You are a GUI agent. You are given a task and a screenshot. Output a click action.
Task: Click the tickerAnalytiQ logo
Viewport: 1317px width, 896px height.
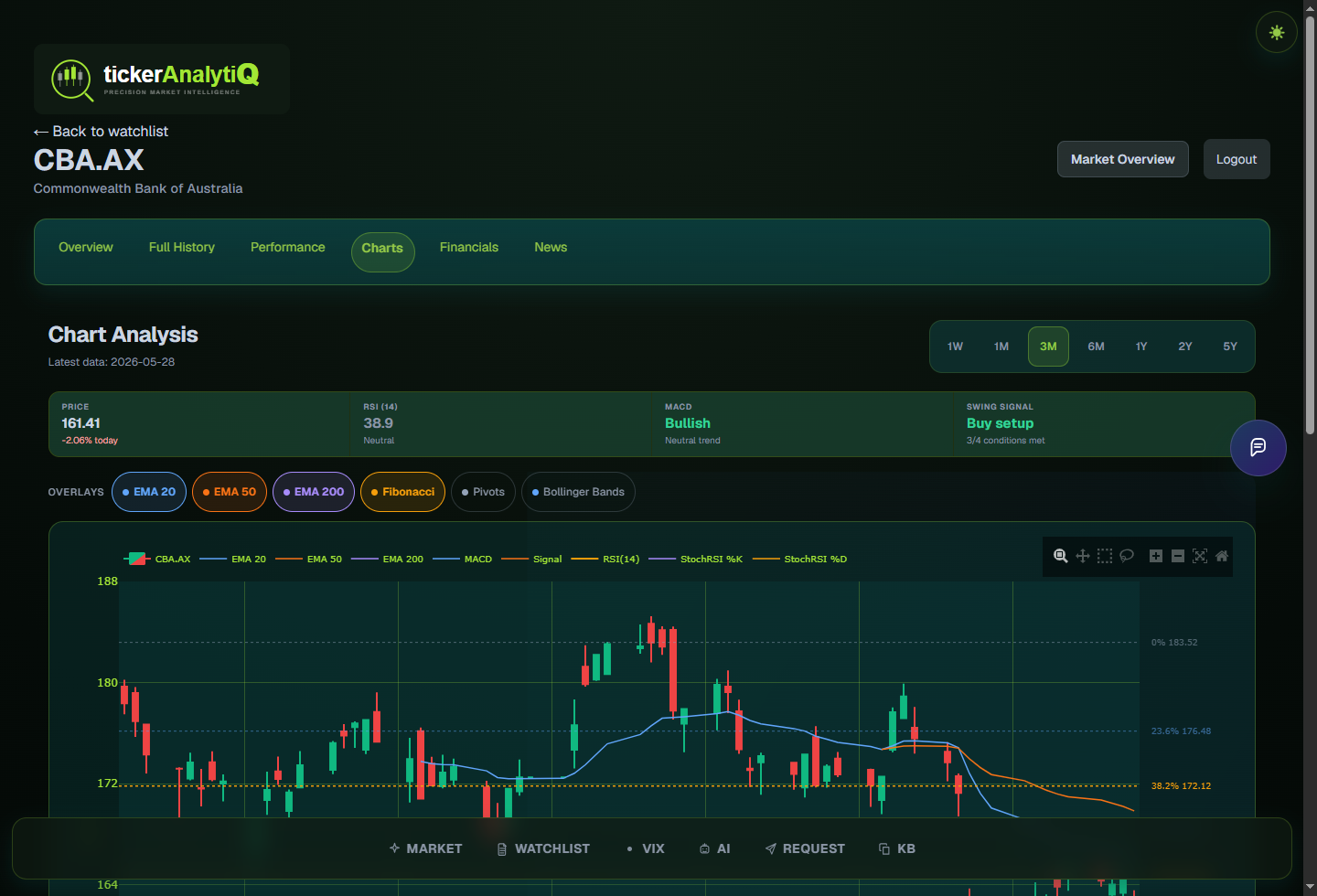tap(162, 80)
